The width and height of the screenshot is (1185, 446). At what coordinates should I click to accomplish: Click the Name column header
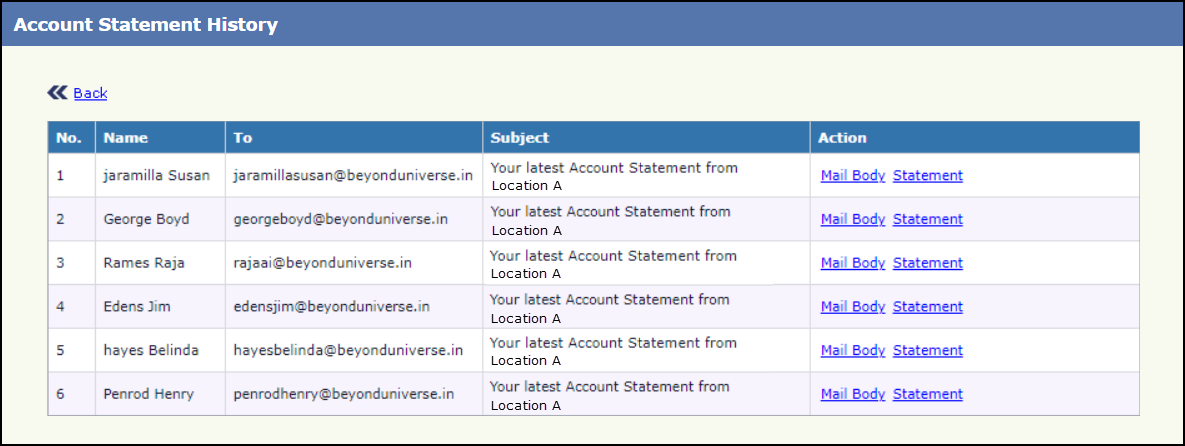click(x=125, y=138)
